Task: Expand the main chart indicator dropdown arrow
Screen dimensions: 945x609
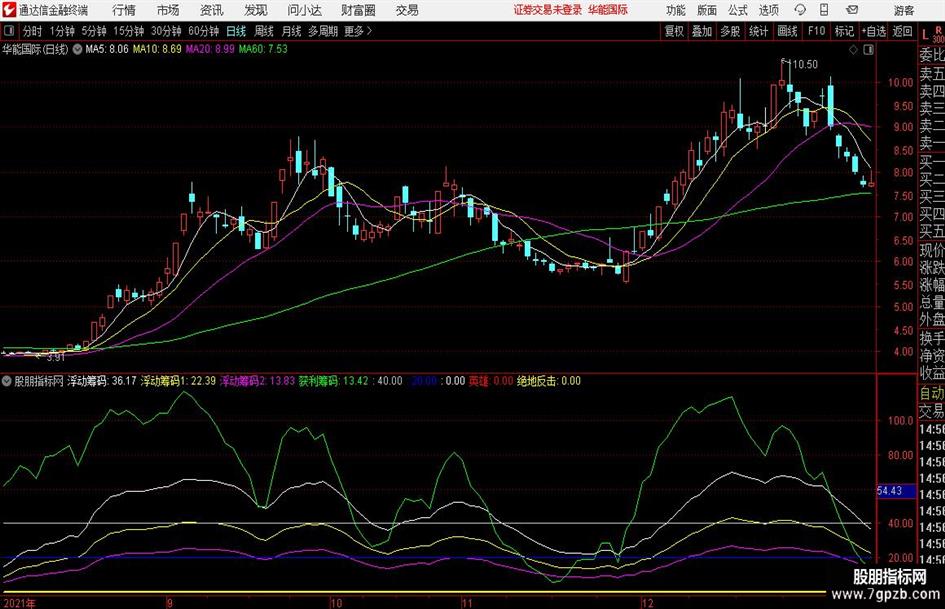Action: click(77, 49)
